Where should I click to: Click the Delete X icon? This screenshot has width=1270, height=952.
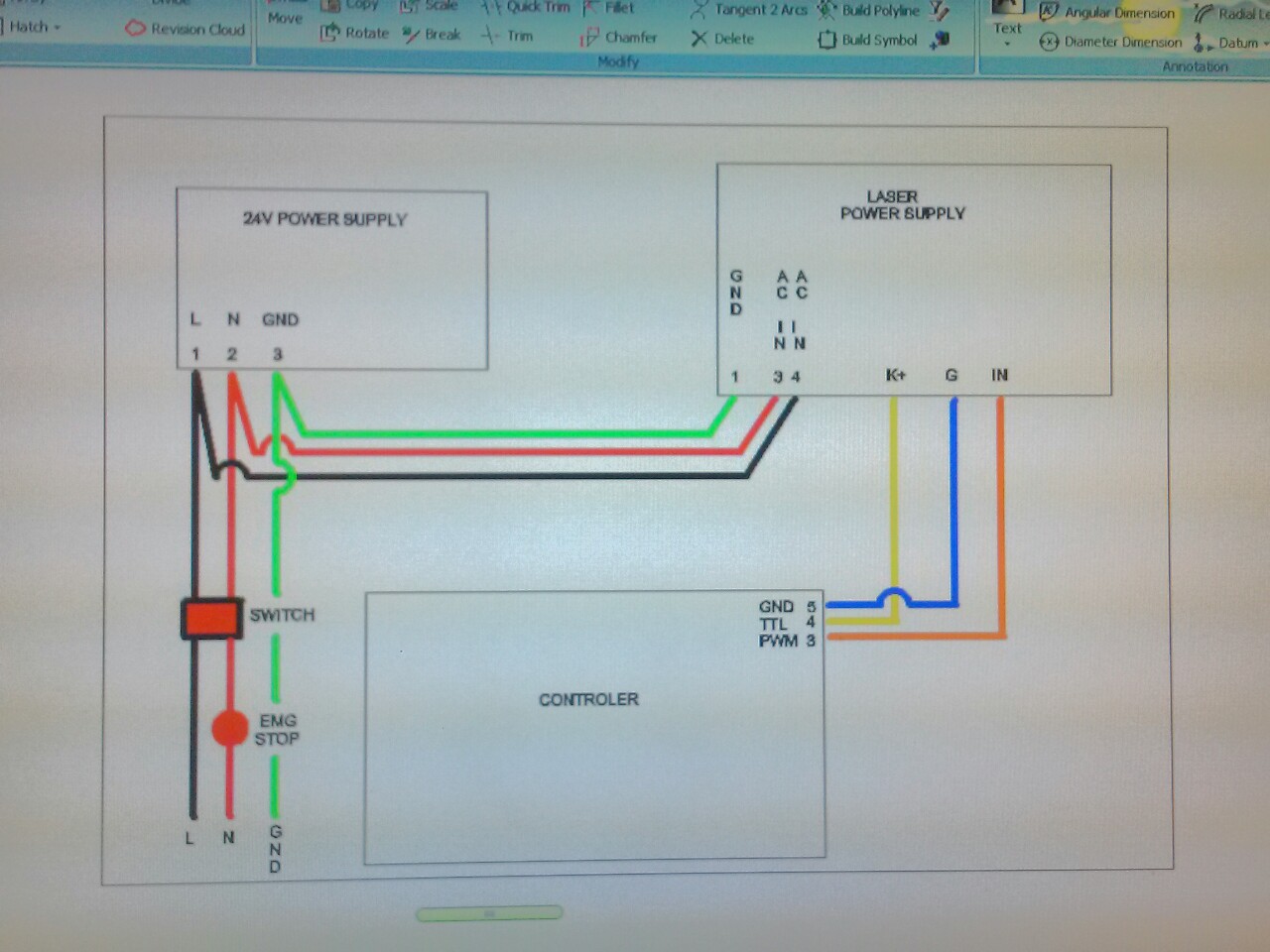click(x=699, y=39)
